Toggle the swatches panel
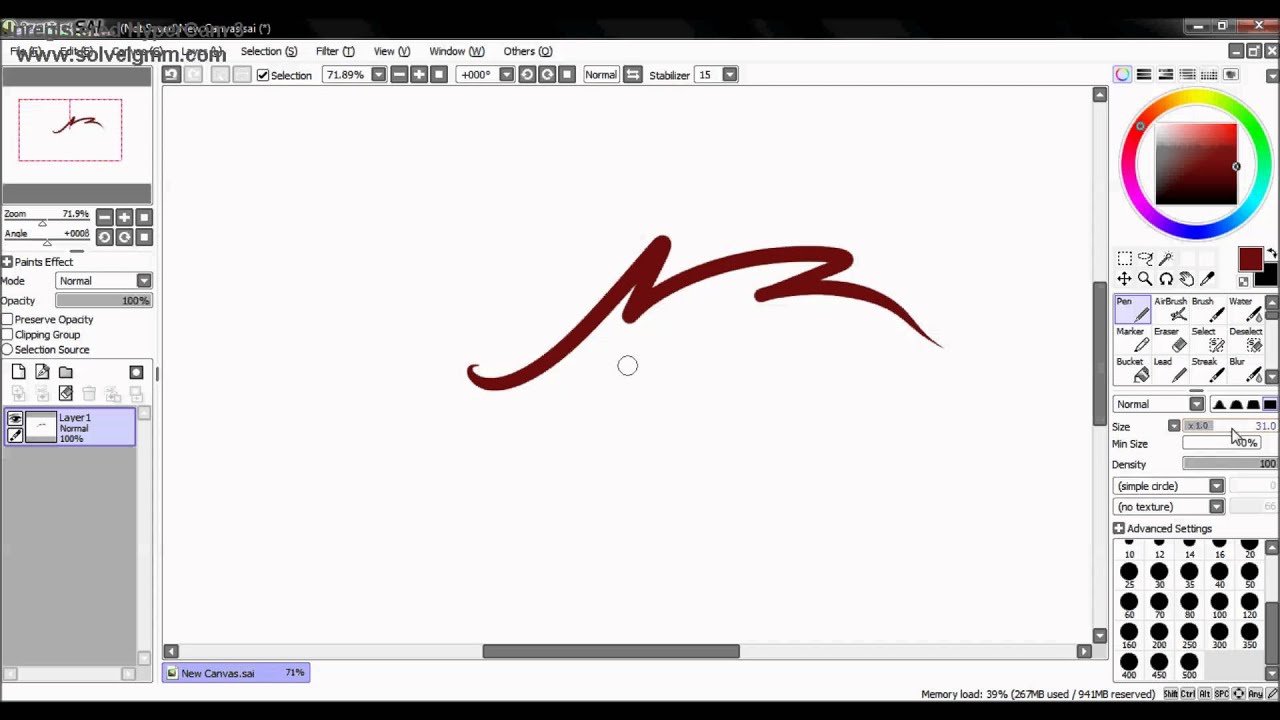The height and width of the screenshot is (720, 1280). tap(1209, 75)
